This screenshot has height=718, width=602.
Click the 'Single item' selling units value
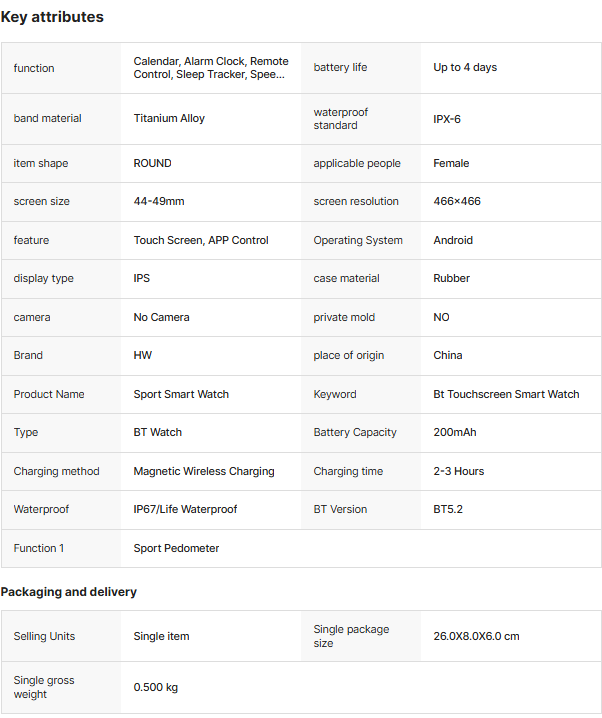(161, 636)
